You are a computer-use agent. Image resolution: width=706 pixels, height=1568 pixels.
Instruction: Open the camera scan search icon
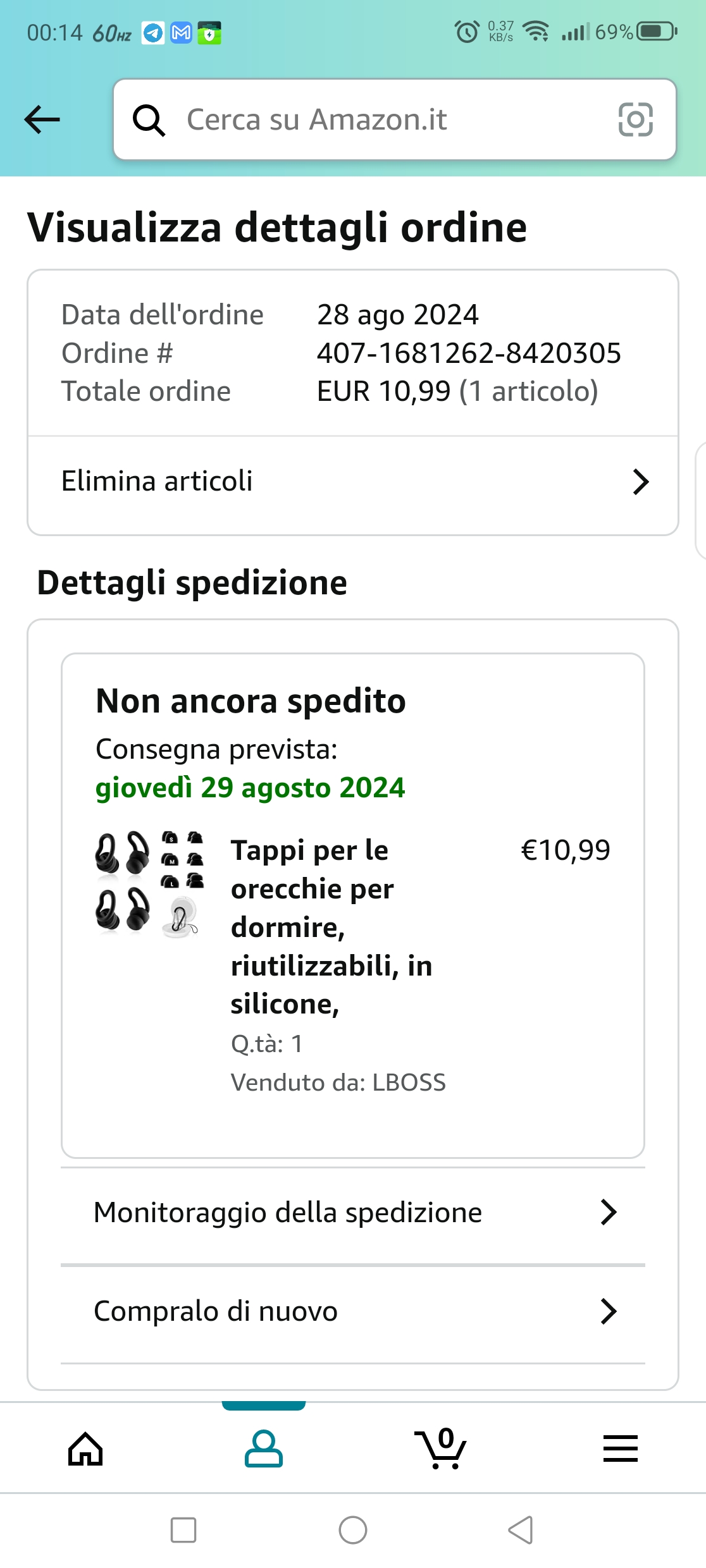pyautogui.click(x=635, y=119)
